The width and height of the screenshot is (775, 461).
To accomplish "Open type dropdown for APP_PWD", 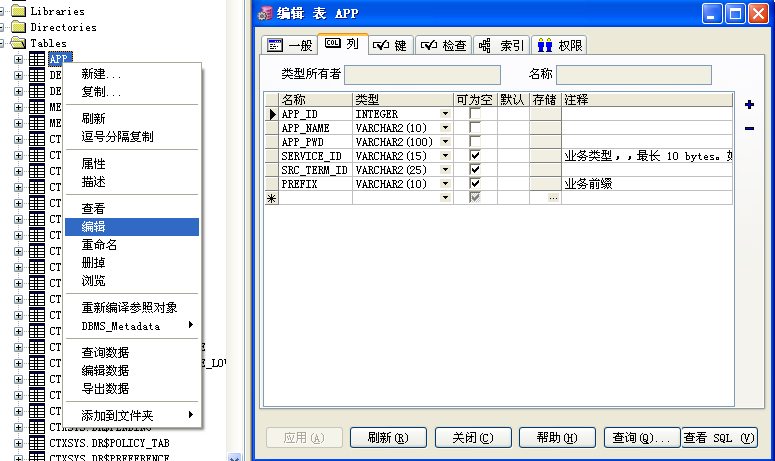I will point(445,142).
